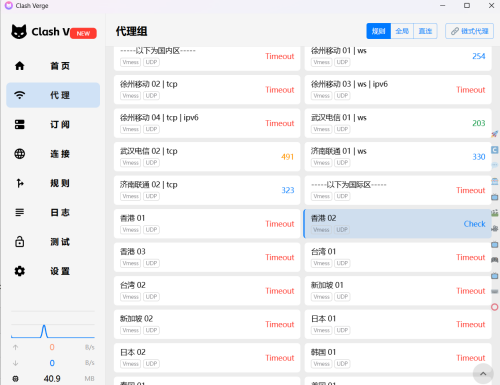Select proxy 韩国 01

[x=398, y=358]
